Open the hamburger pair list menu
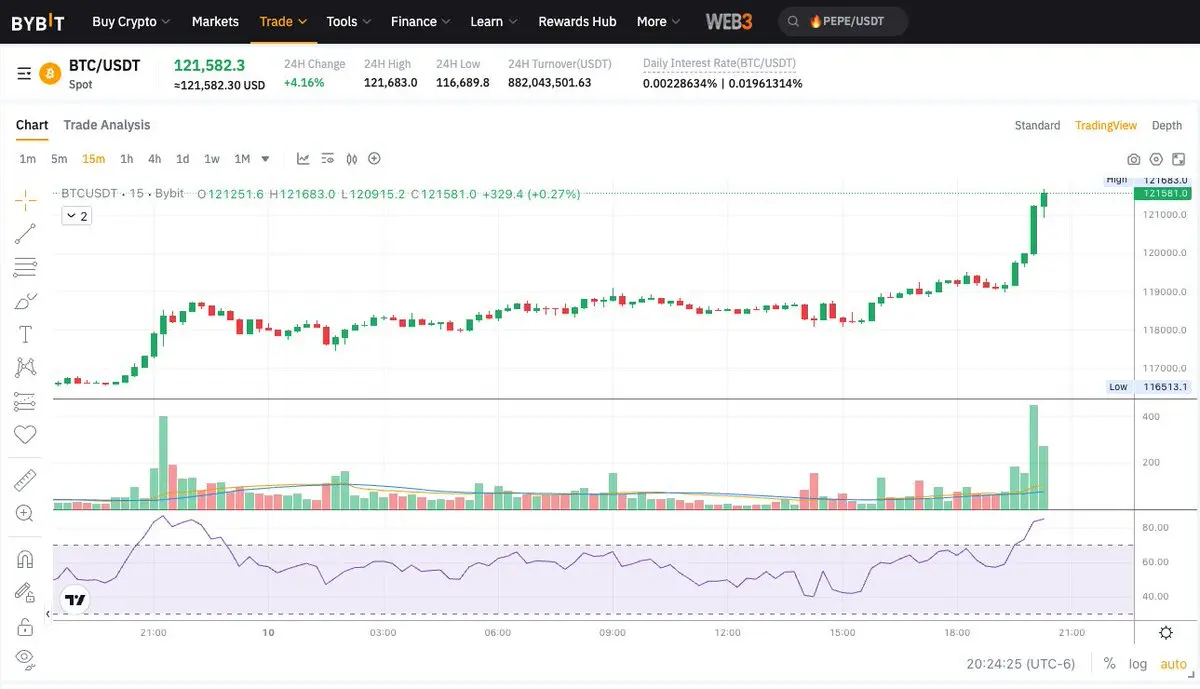Screen dimensions: 1200x689 (x=24, y=74)
